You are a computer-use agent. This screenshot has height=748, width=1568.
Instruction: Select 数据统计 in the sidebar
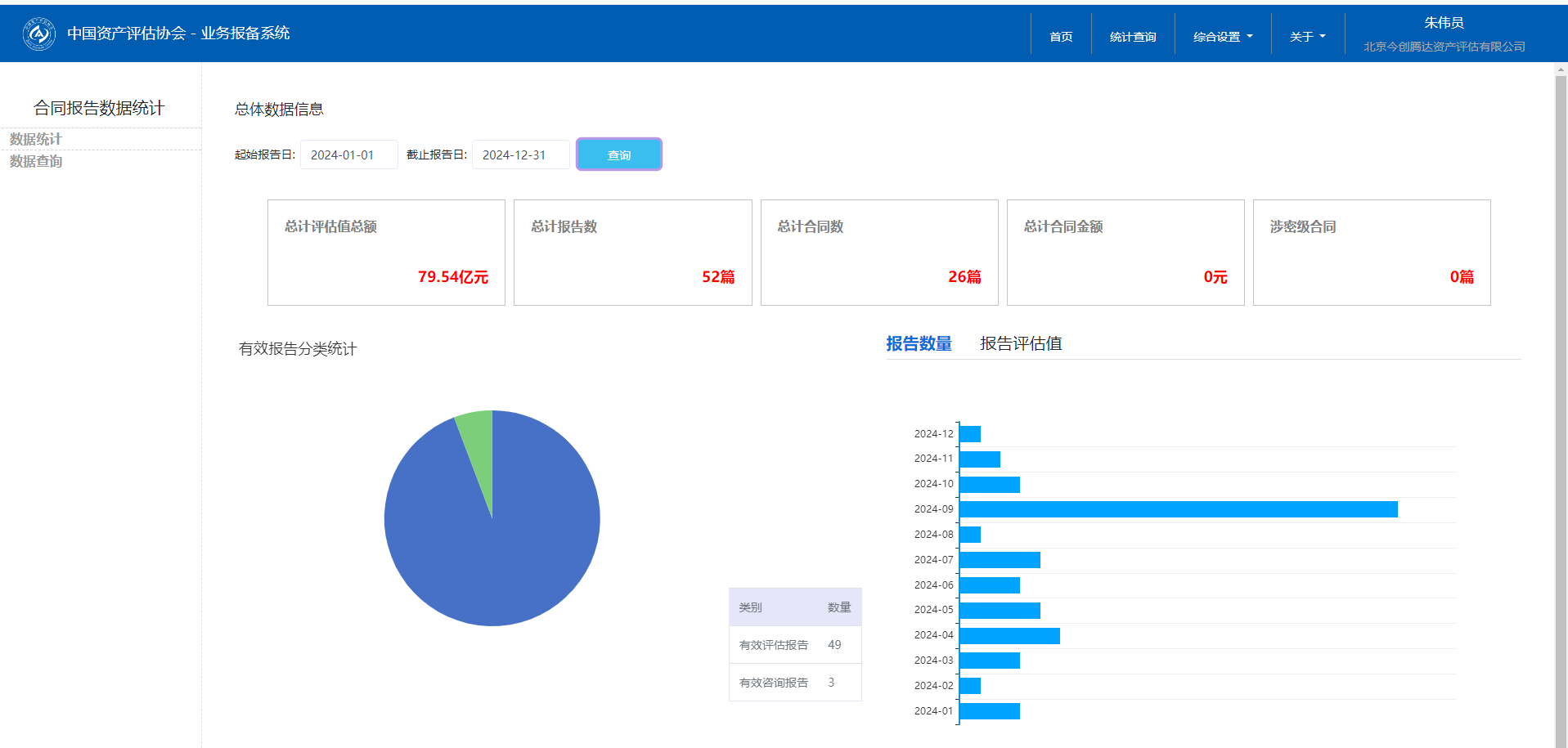point(36,139)
